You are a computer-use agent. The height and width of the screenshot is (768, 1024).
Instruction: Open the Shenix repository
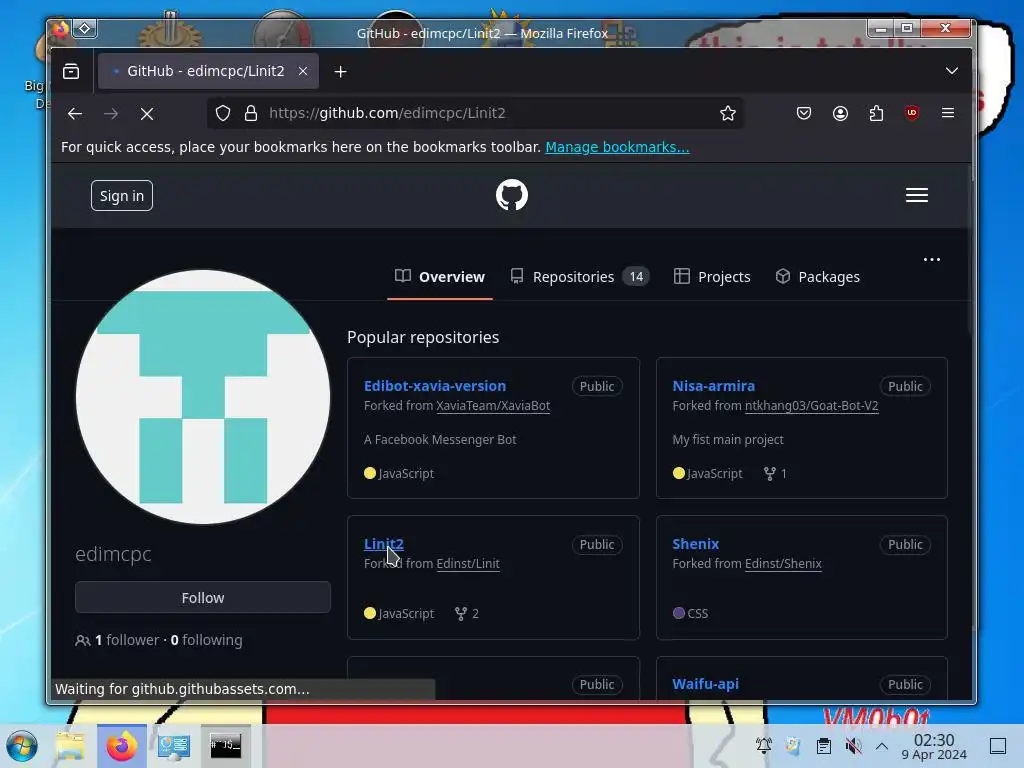click(696, 544)
